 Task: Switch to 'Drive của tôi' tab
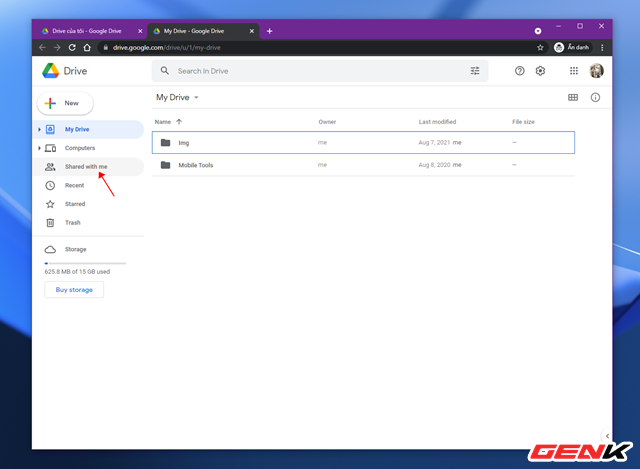click(x=87, y=31)
